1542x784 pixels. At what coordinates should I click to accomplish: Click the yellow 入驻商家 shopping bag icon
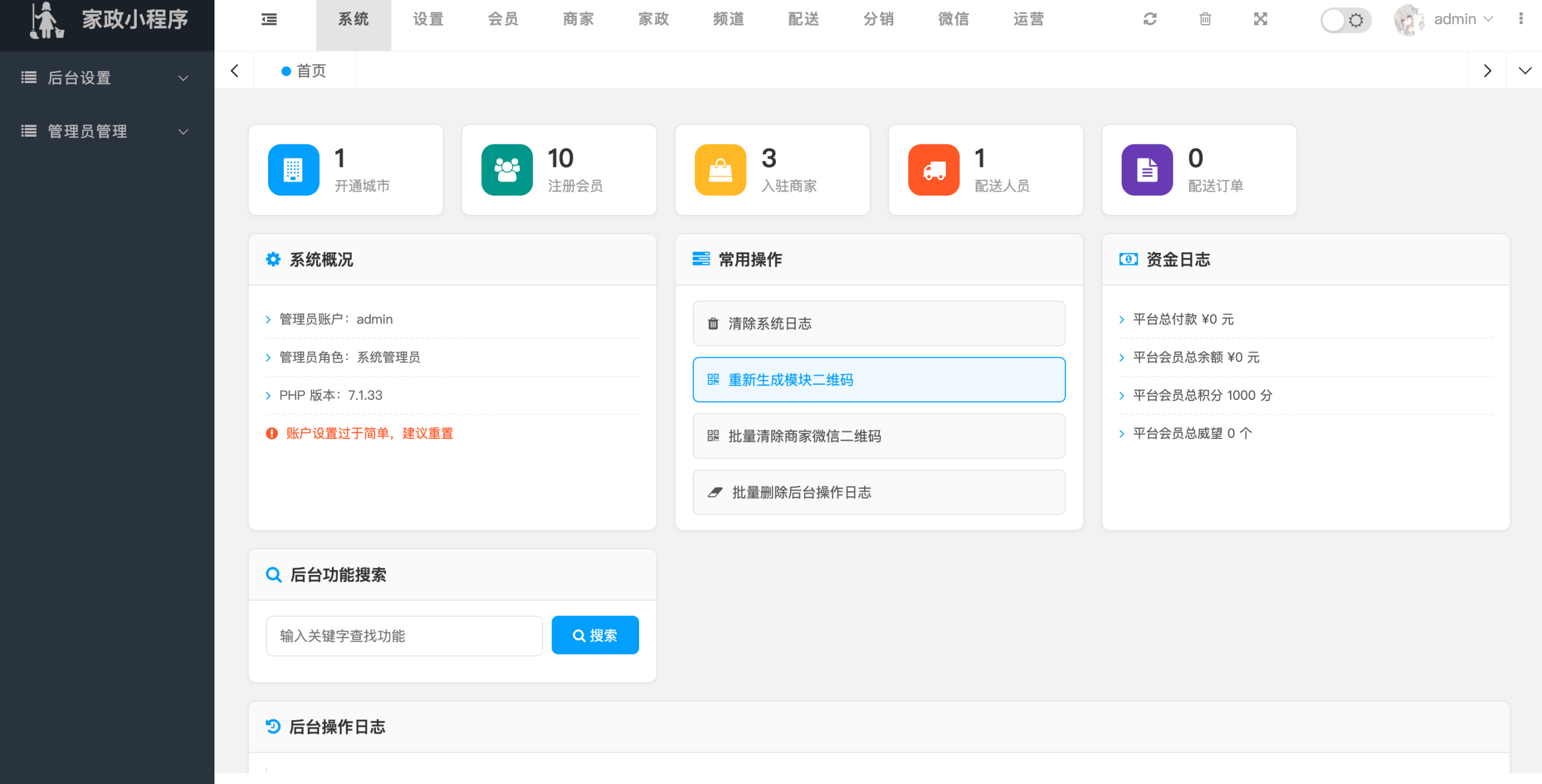pyautogui.click(x=720, y=170)
